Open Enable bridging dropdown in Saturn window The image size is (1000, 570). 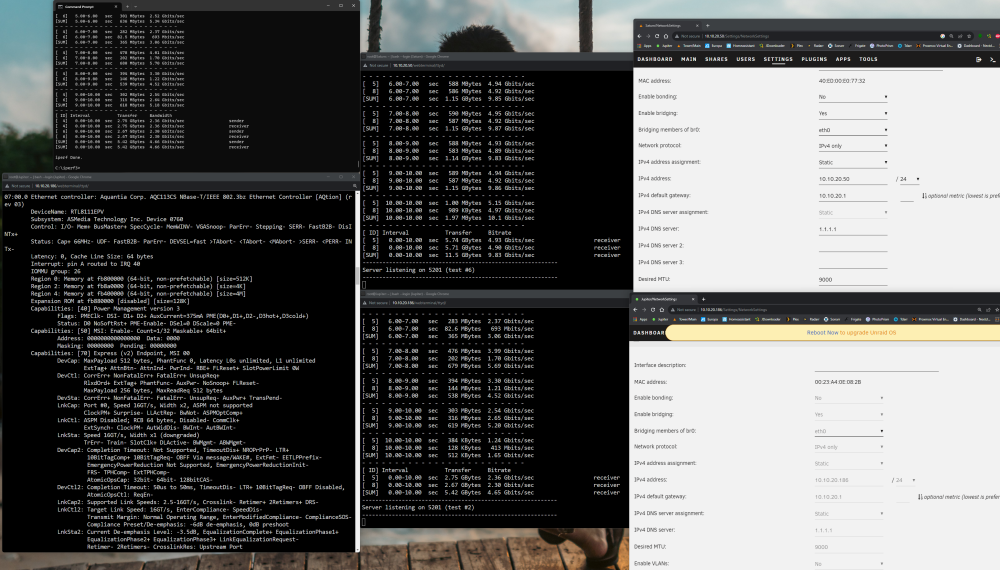[x=853, y=113]
